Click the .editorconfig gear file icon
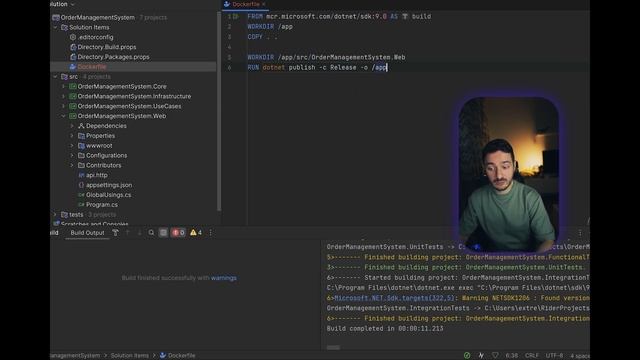 tap(73, 37)
